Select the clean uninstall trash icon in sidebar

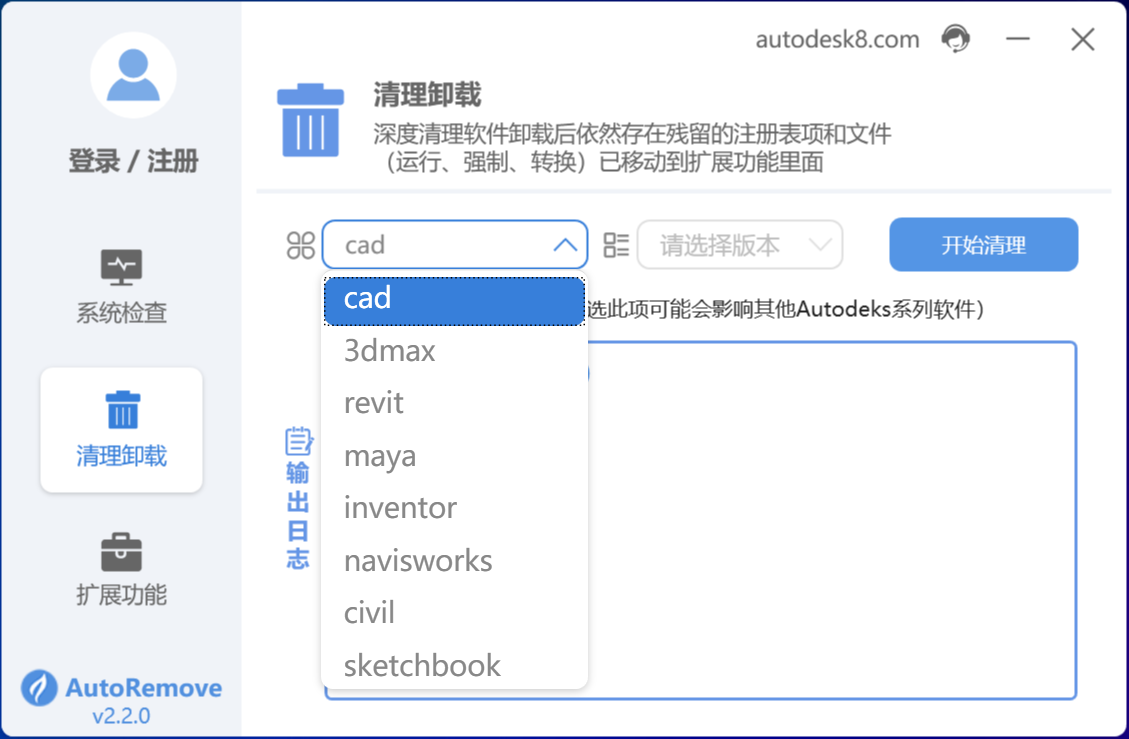pos(122,410)
